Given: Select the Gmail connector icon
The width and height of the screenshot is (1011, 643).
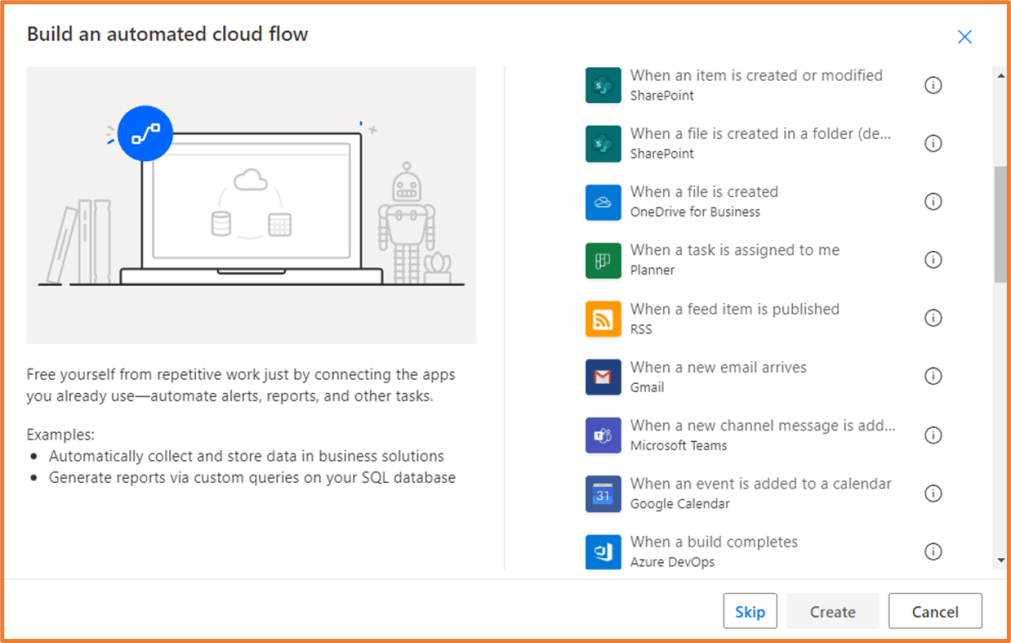Looking at the screenshot, I should coord(602,376).
